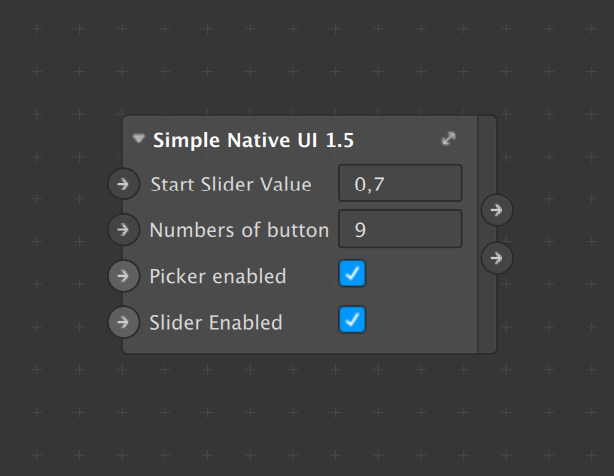Click the Start Slider Value label
The width and height of the screenshot is (614, 476).
(x=230, y=184)
